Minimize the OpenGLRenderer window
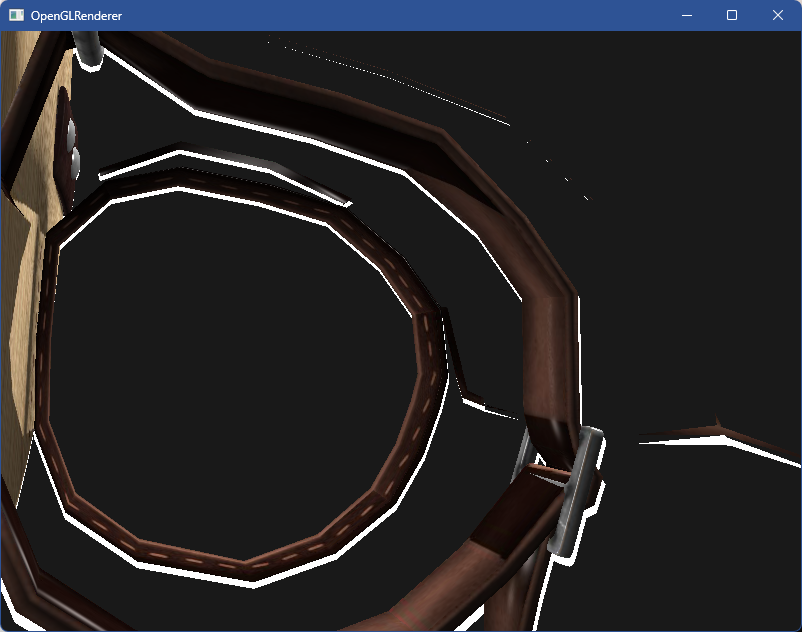Viewport: 802px width, 632px height. (x=687, y=15)
